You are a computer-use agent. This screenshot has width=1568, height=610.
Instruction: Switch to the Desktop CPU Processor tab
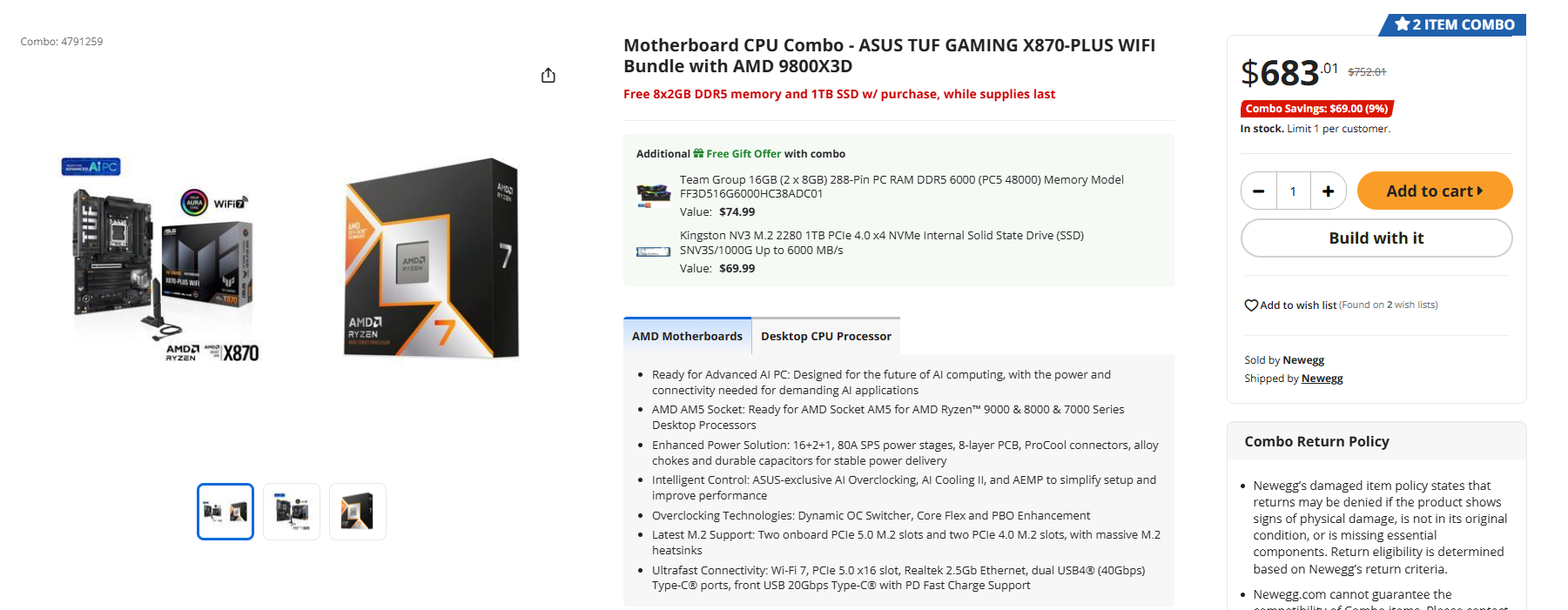tap(825, 335)
